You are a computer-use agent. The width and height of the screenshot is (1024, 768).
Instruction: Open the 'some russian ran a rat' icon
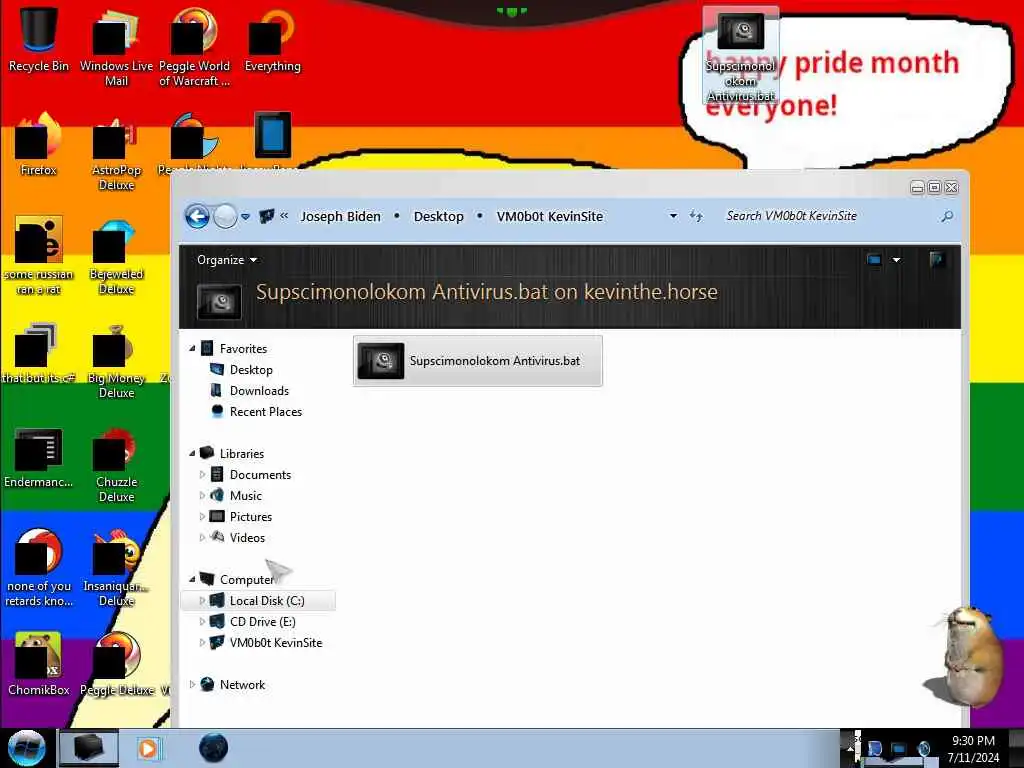click(39, 256)
